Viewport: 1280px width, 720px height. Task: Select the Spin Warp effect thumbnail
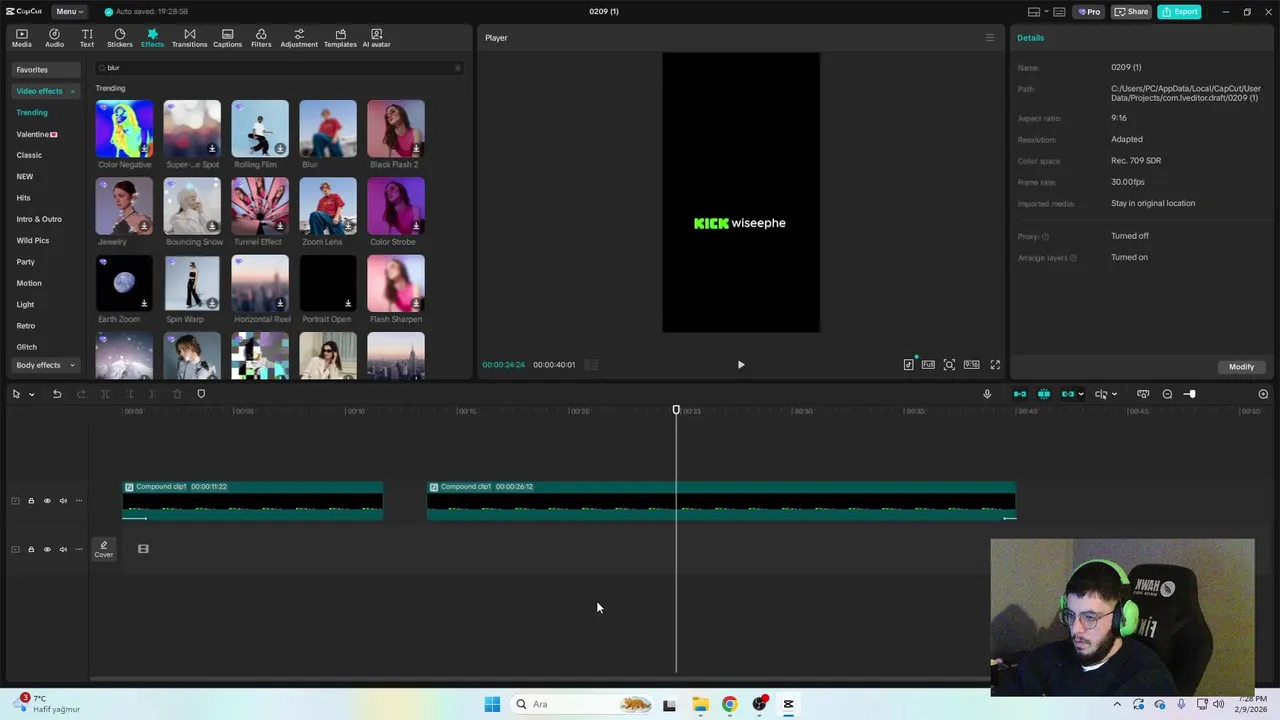pos(192,283)
